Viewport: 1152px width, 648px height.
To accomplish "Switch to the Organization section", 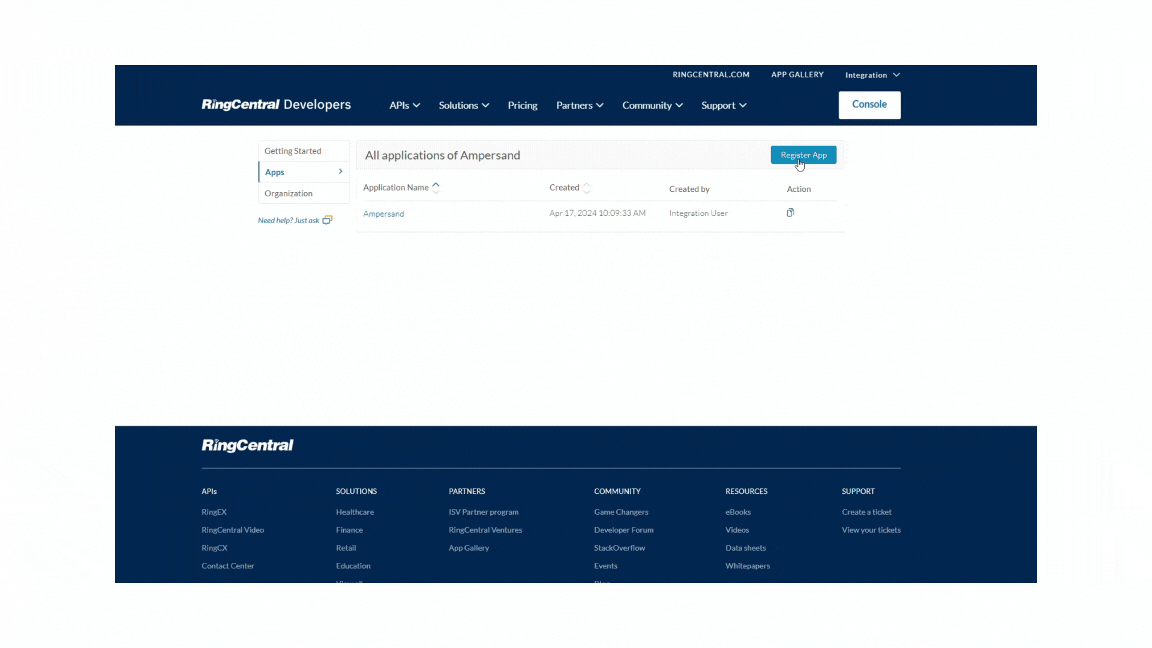I will 292,193.
